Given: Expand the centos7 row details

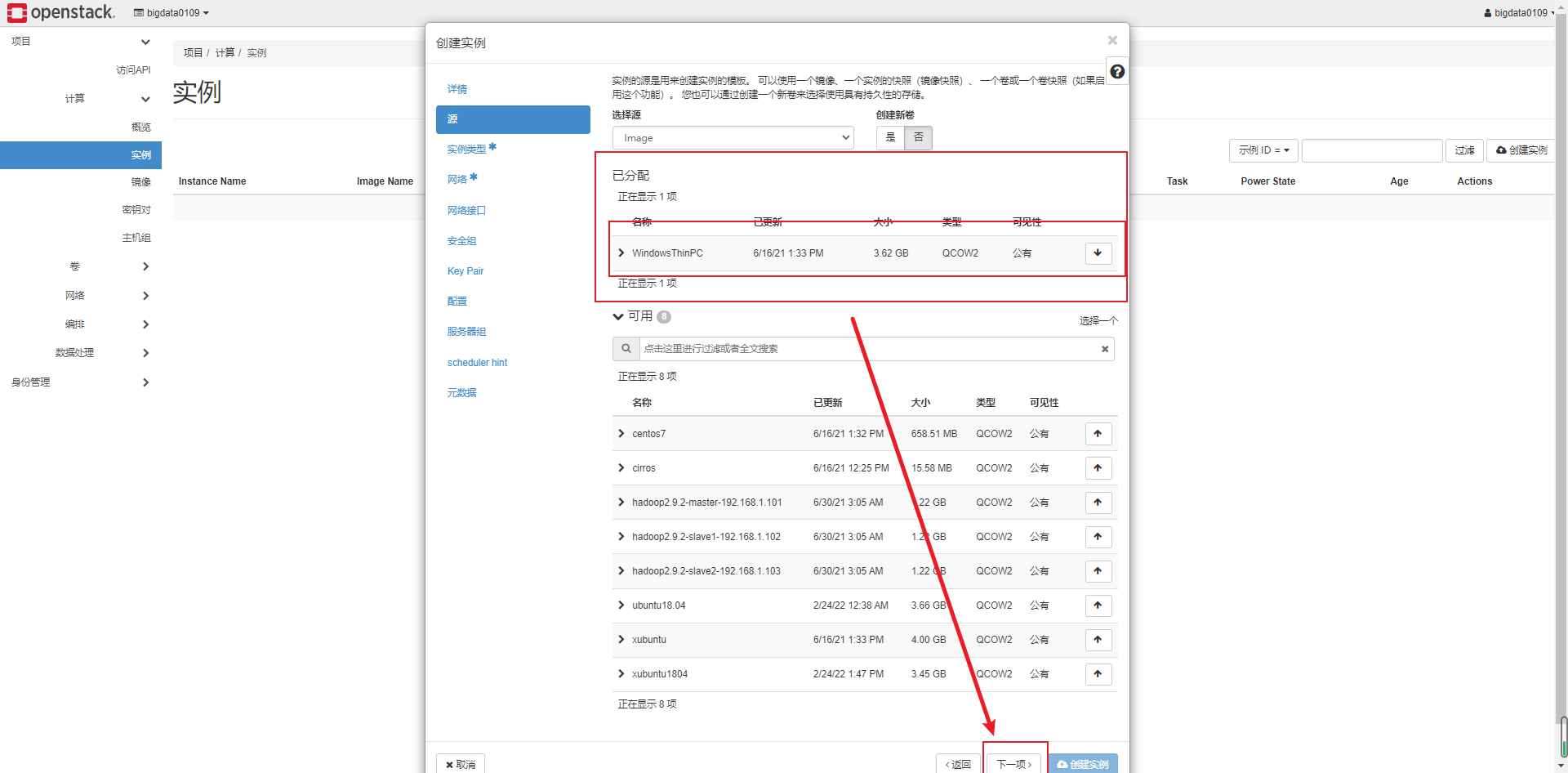Looking at the screenshot, I should coord(621,434).
